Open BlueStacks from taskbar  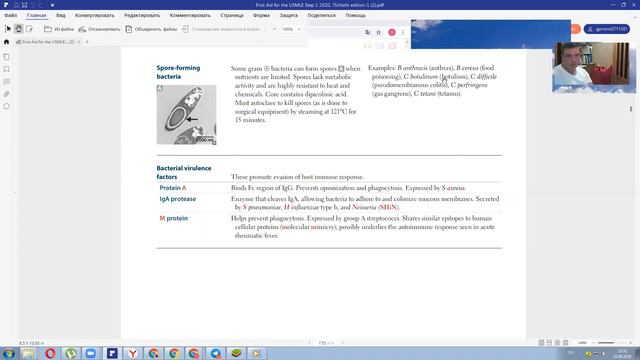click(x=236, y=353)
